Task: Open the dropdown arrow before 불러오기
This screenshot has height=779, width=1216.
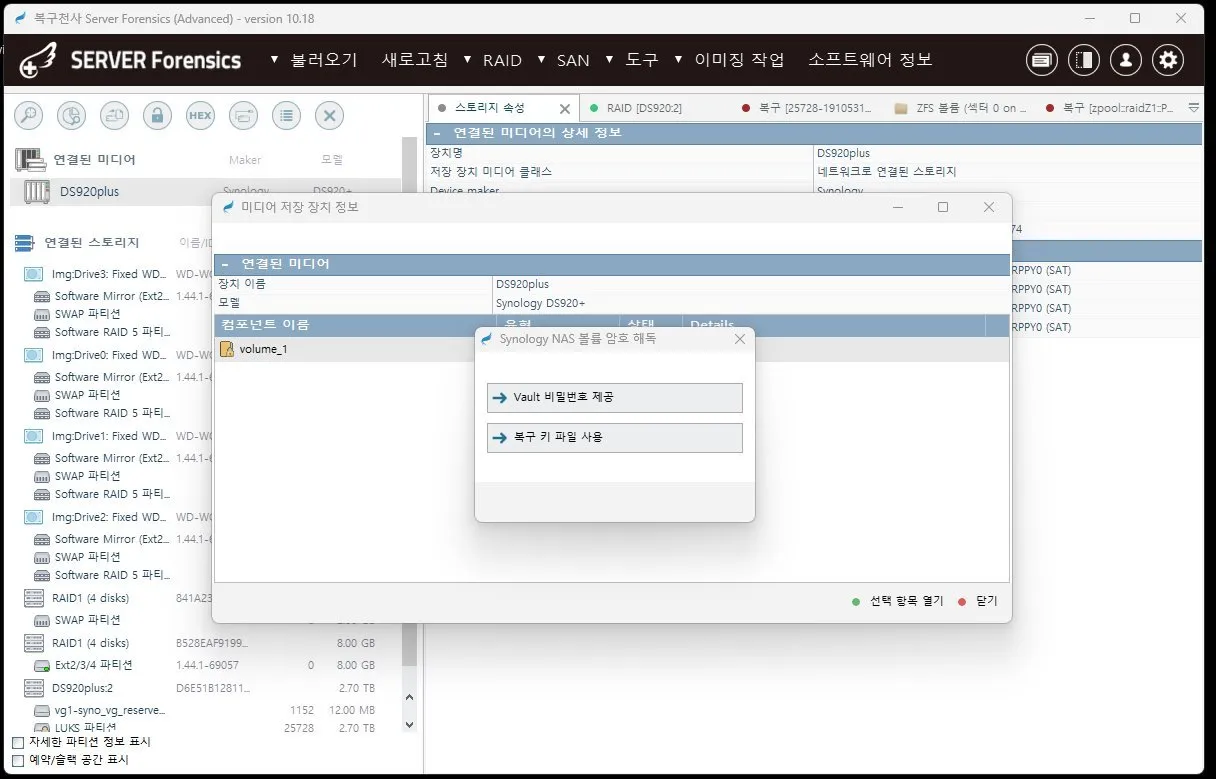Action: point(275,60)
